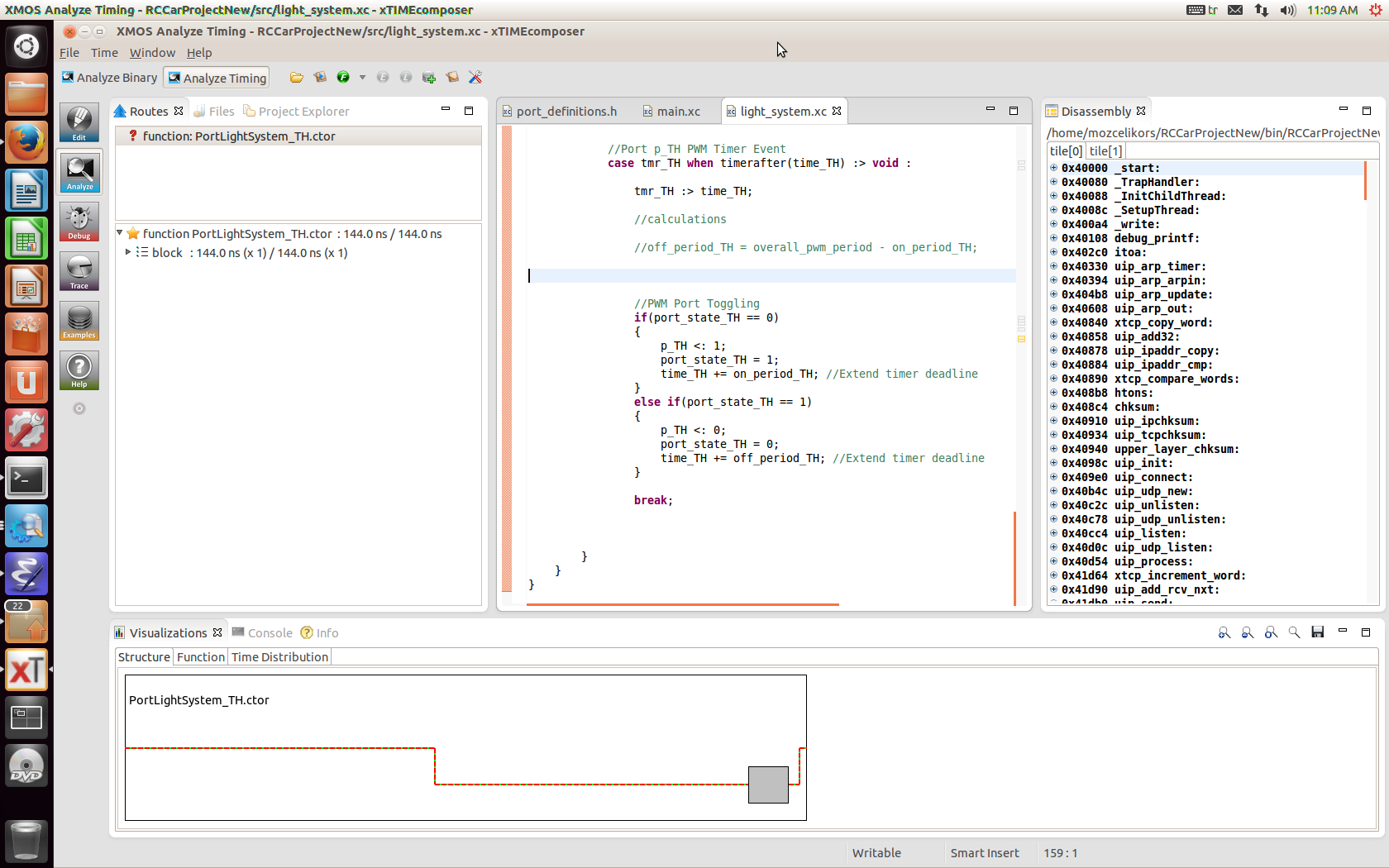Open Firefox from the Ubuntu launcher
The width and height of the screenshot is (1389, 868).
point(26,143)
